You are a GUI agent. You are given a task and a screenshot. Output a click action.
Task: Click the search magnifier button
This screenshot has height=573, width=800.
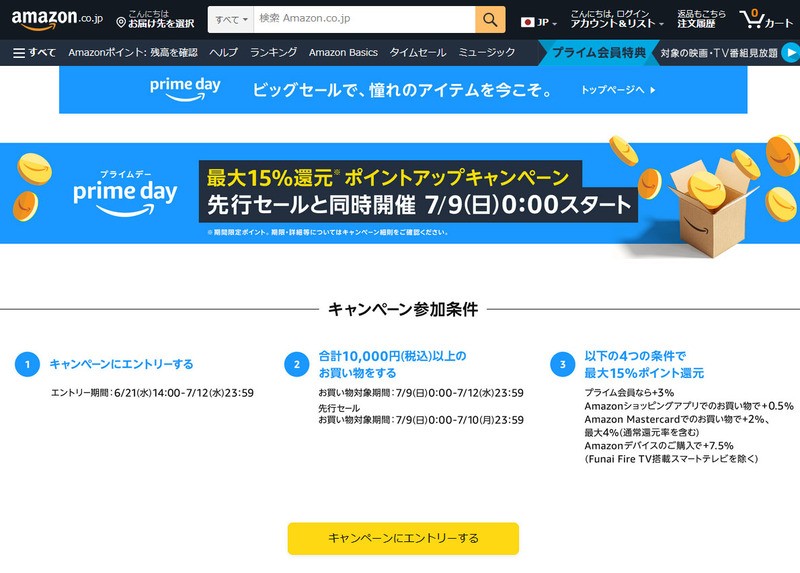click(490, 20)
